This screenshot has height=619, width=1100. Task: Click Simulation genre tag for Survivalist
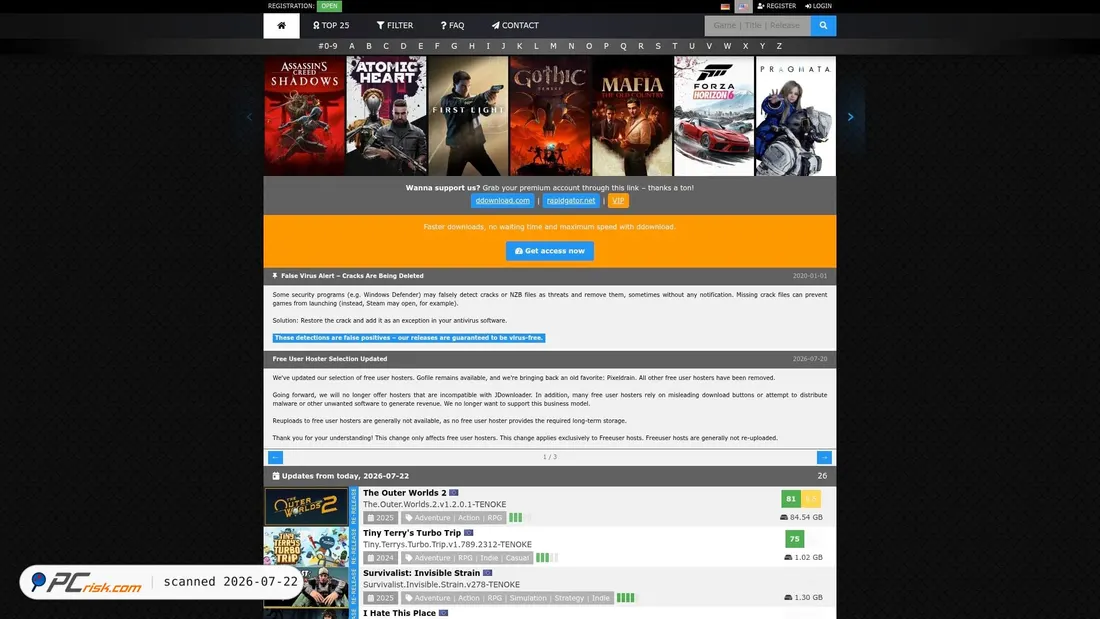point(528,598)
